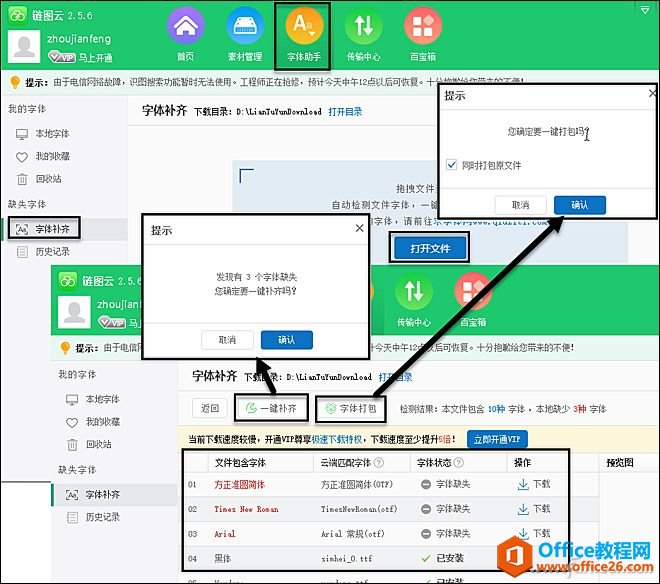
Task: Download Arial font
Action: pos(533,533)
